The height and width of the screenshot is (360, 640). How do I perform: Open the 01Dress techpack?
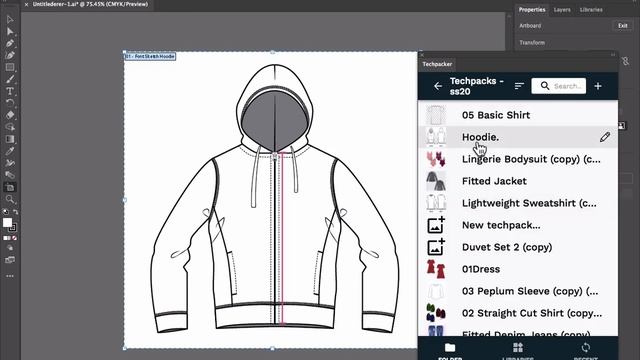[518, 269]
